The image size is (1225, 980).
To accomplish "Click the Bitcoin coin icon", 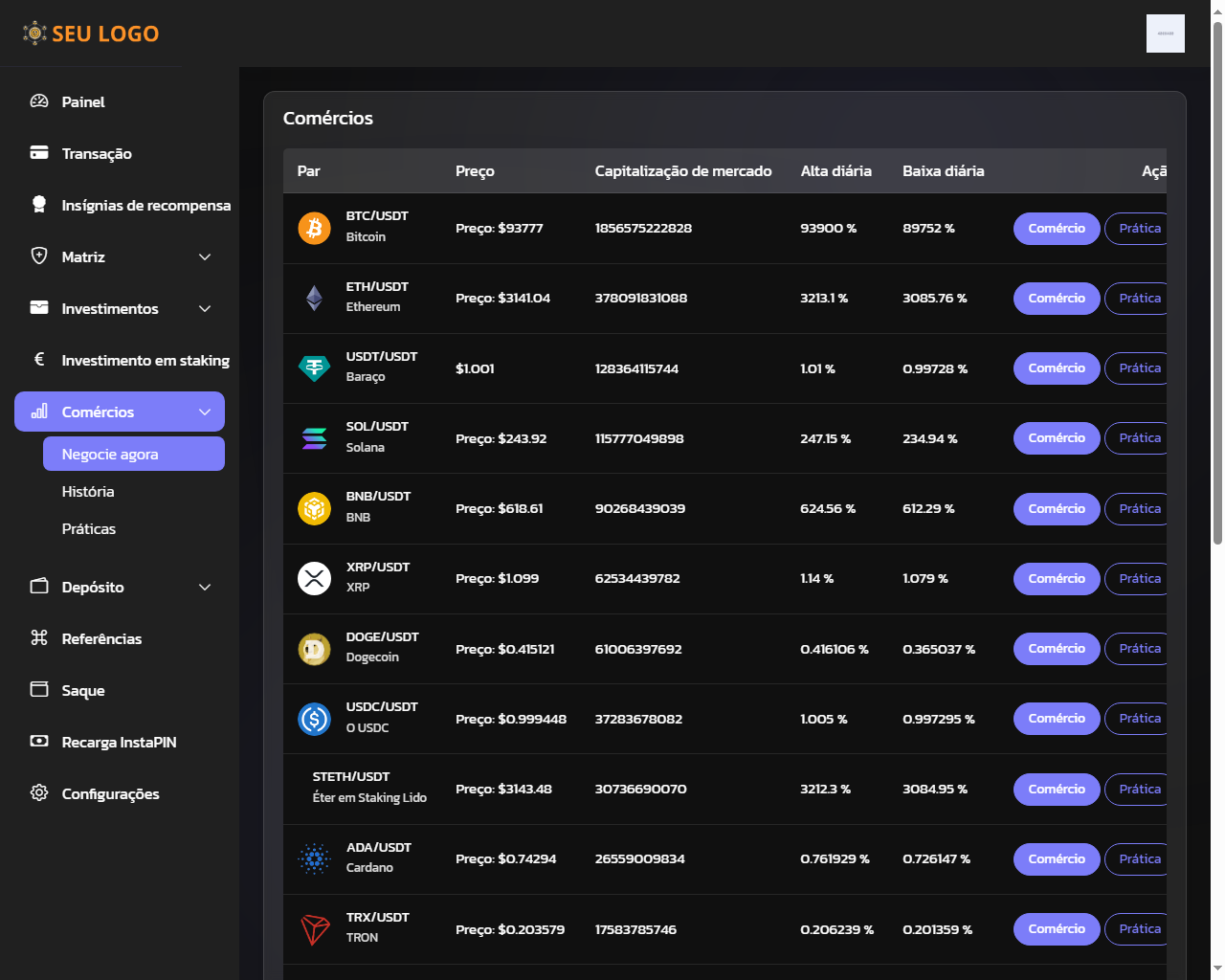I will (x=314, y=228).
